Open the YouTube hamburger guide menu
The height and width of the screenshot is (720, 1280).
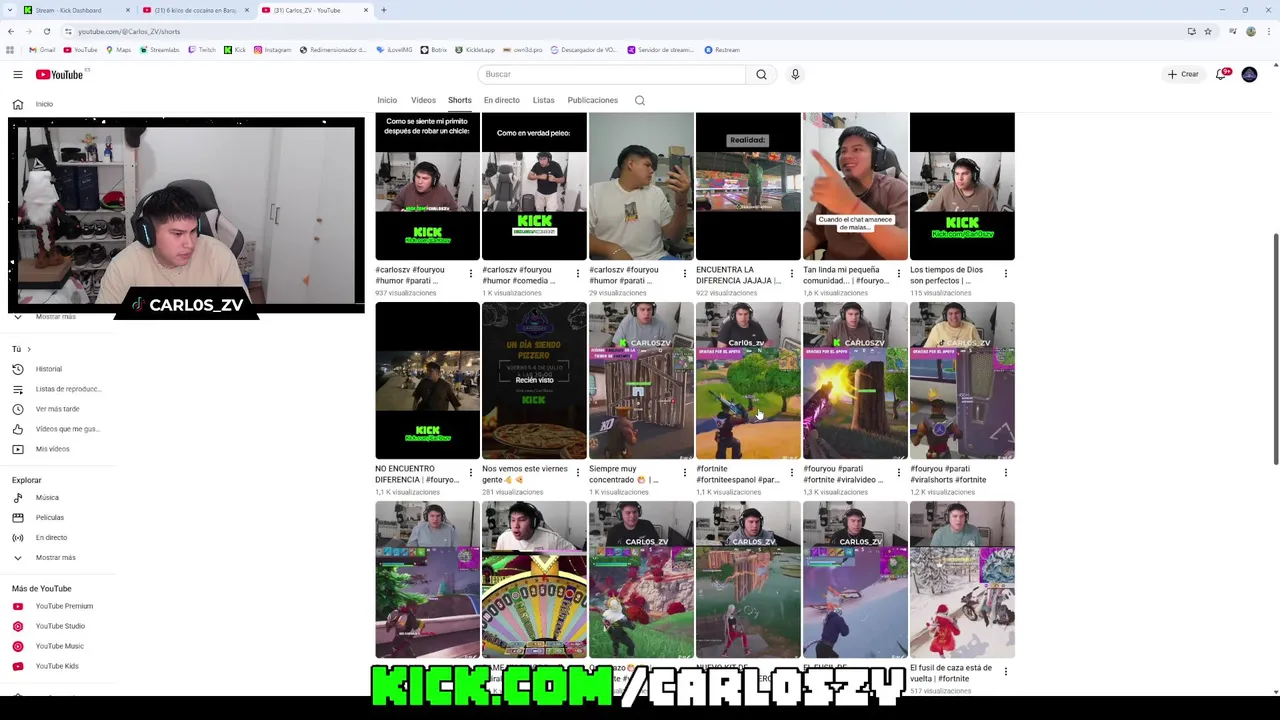(17, 74)
